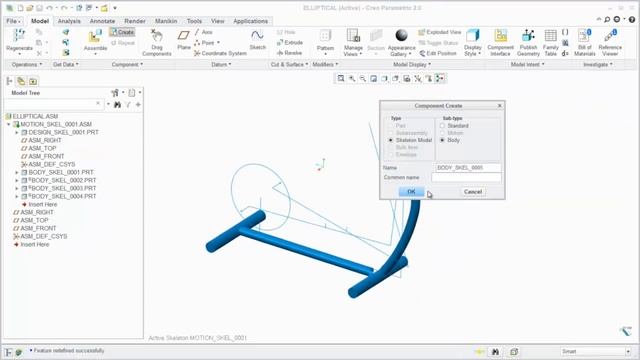Click the Zoom In graphics toolbar icon

click(352, 78)
